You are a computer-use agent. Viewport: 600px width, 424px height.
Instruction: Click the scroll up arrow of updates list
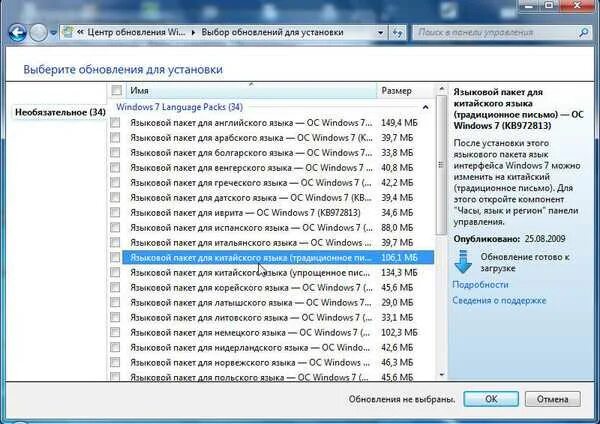point(442,89)
